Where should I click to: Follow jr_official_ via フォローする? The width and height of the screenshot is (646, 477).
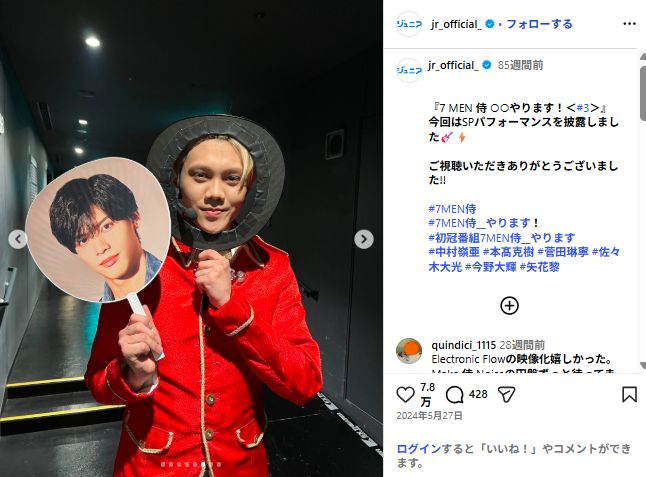(539, 24)
